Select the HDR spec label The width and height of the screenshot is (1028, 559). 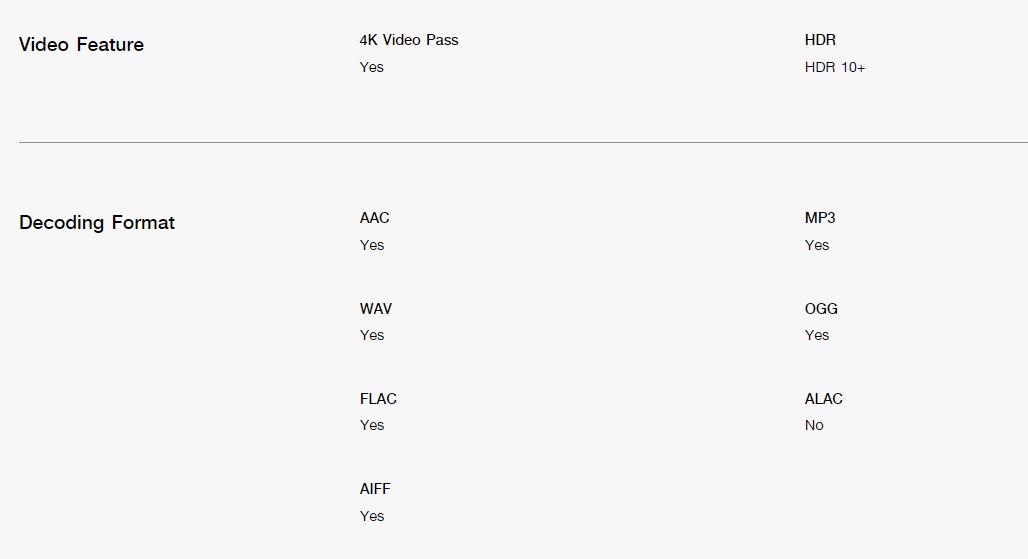pos(820,40)
